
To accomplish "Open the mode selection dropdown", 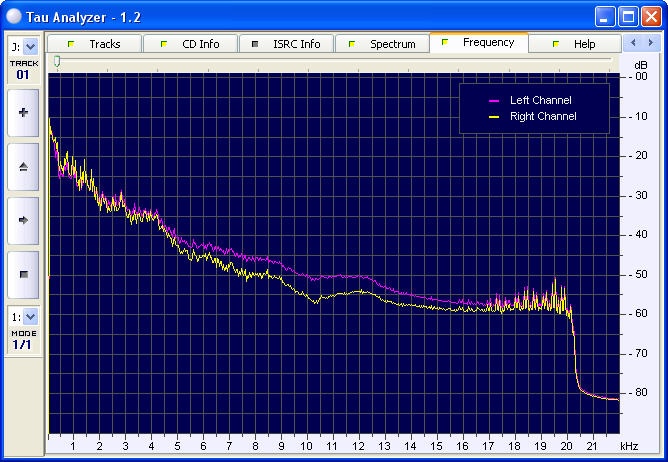I will tap(30, 317).
